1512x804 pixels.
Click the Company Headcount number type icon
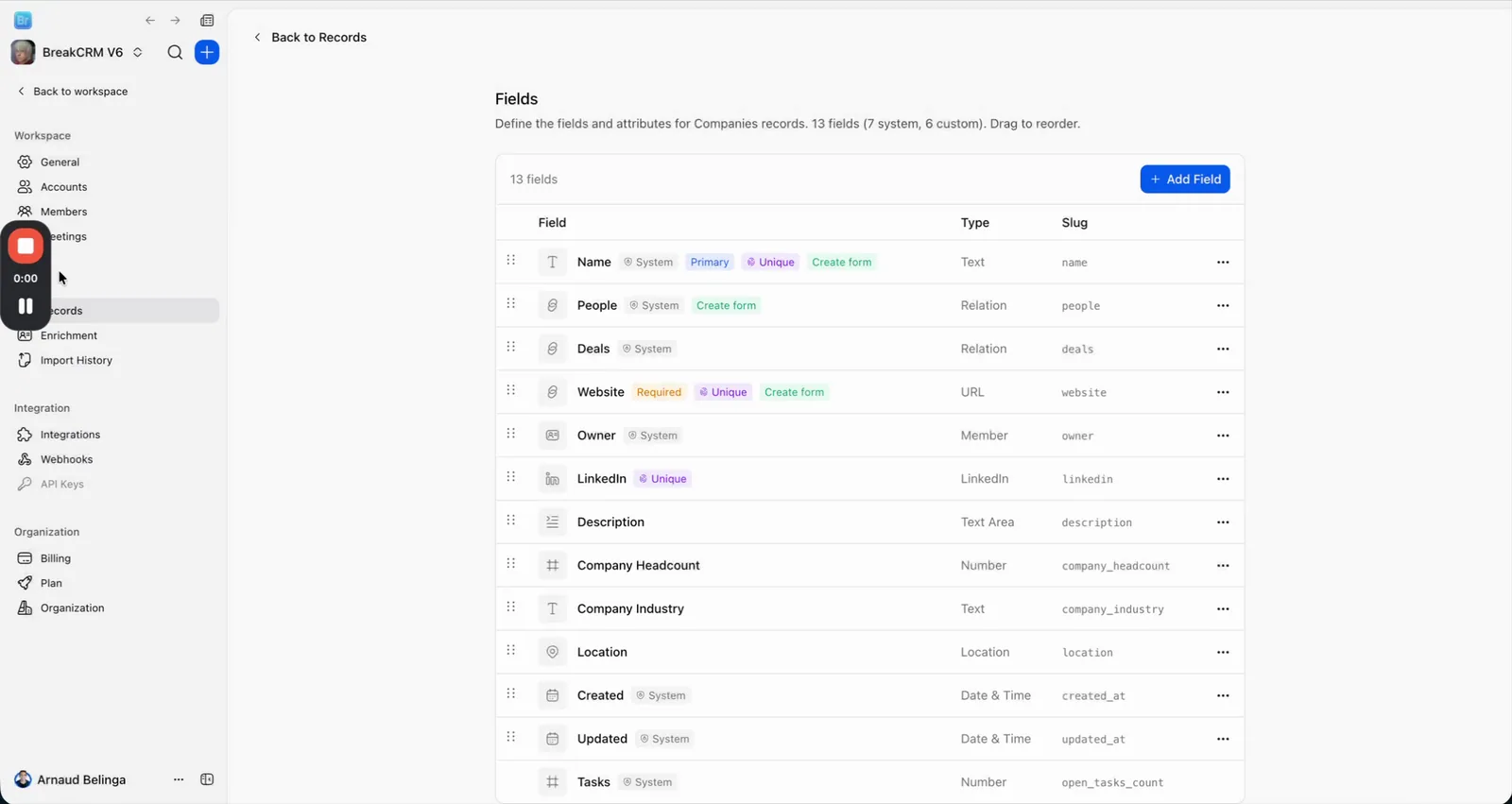[553, 566]
